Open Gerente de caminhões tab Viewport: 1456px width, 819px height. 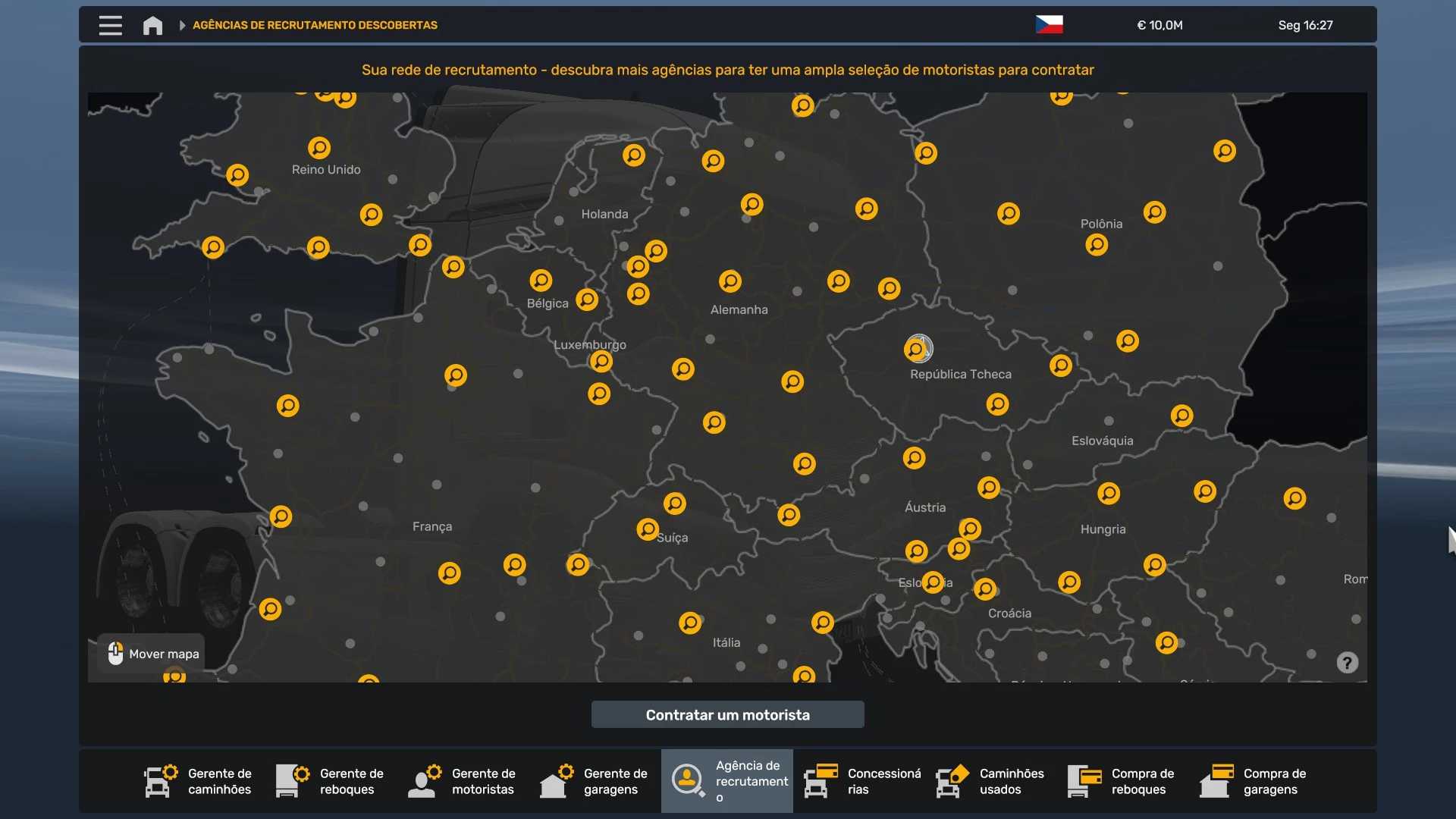pyautogui.click(x=199, y=781)
